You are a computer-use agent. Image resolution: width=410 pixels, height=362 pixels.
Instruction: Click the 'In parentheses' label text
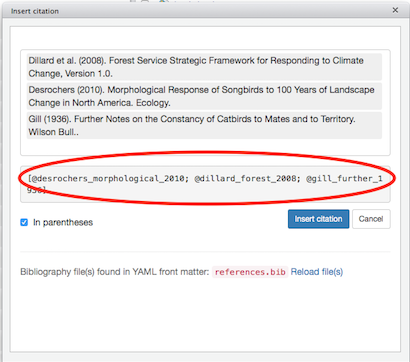click(63, 223)
